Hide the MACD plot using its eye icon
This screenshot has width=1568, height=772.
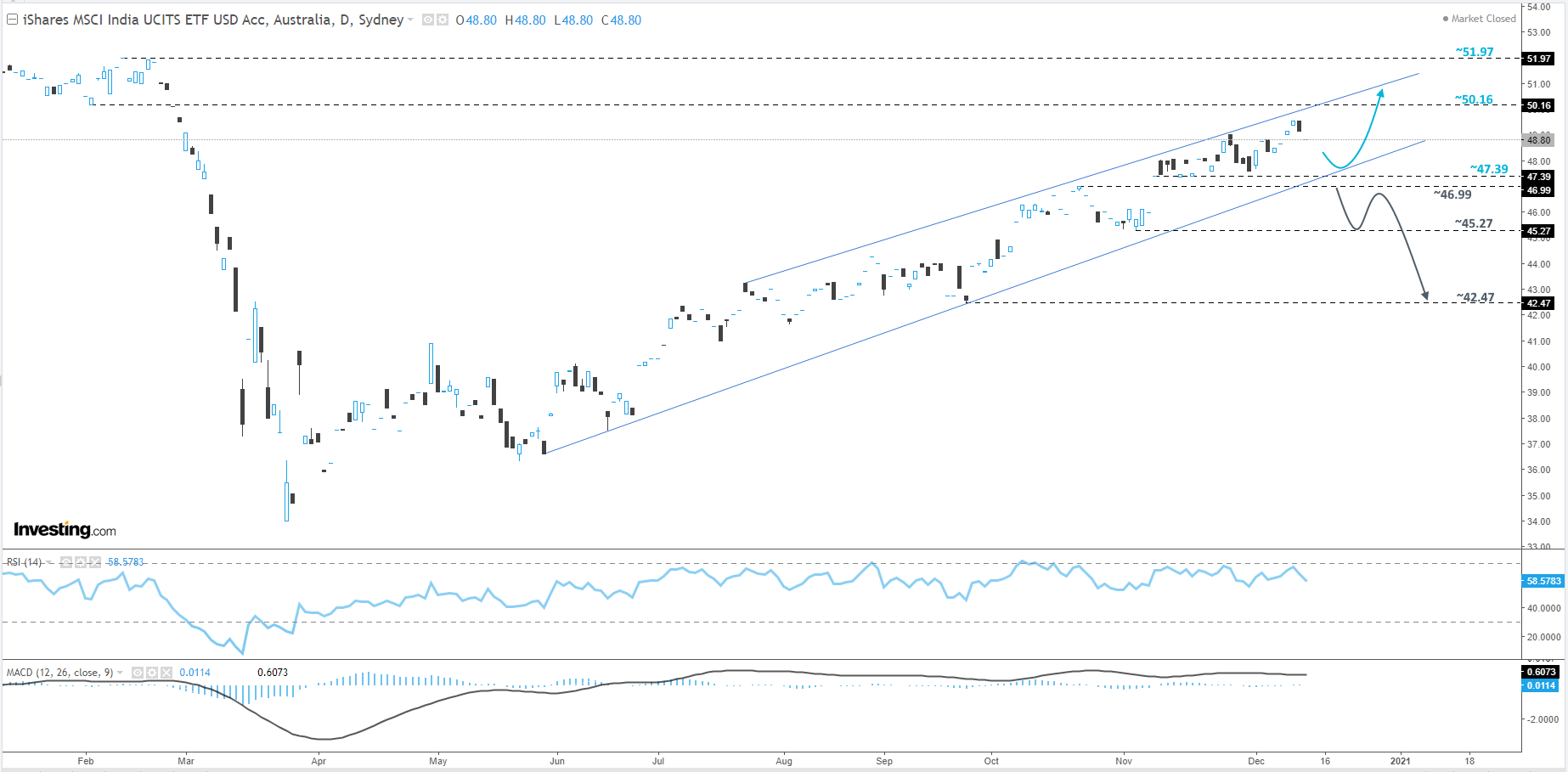[138, 672]
